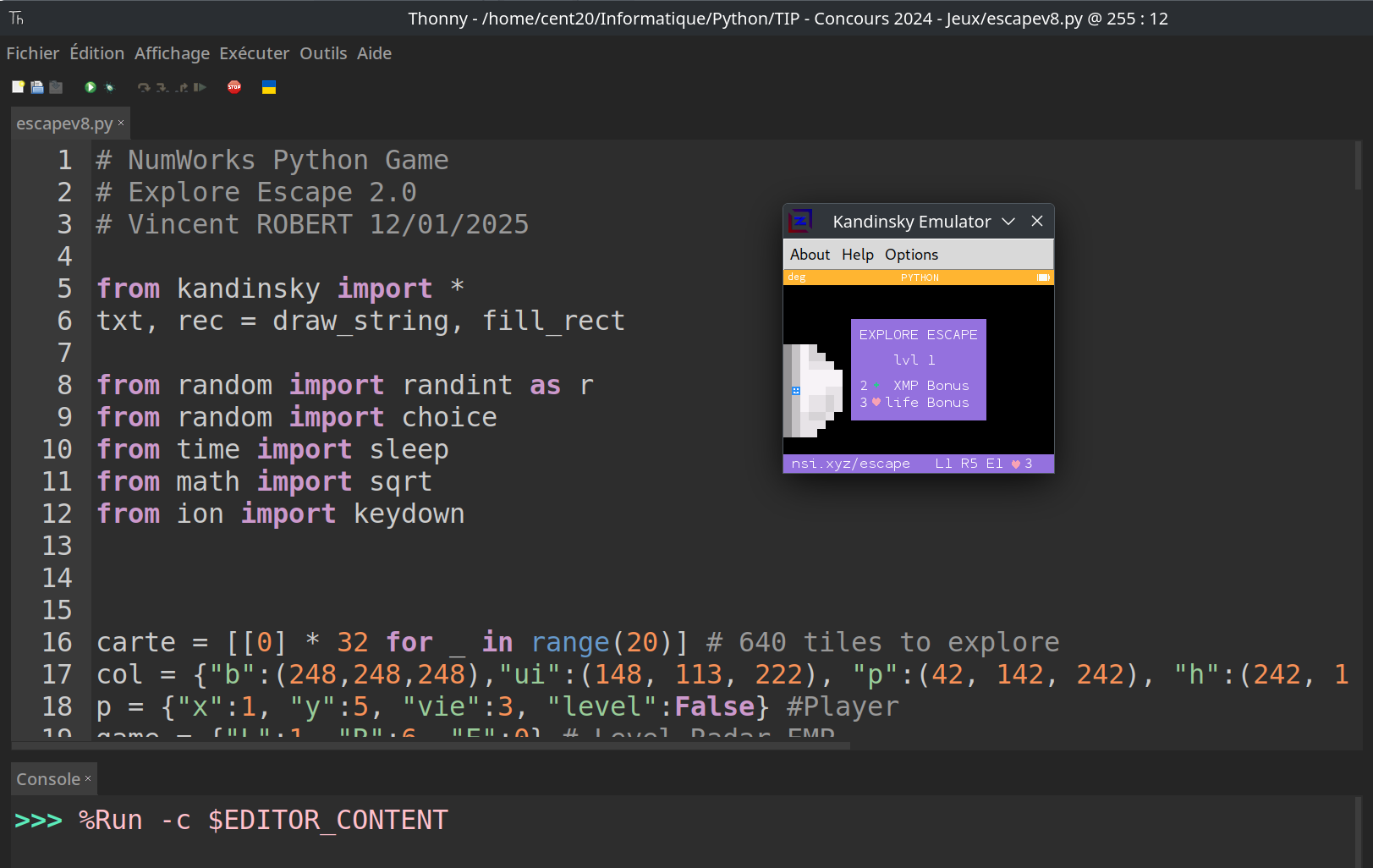Click 'L1 R5 E1' status in emulator
The image size is (1373, 868).
point(969,464)
